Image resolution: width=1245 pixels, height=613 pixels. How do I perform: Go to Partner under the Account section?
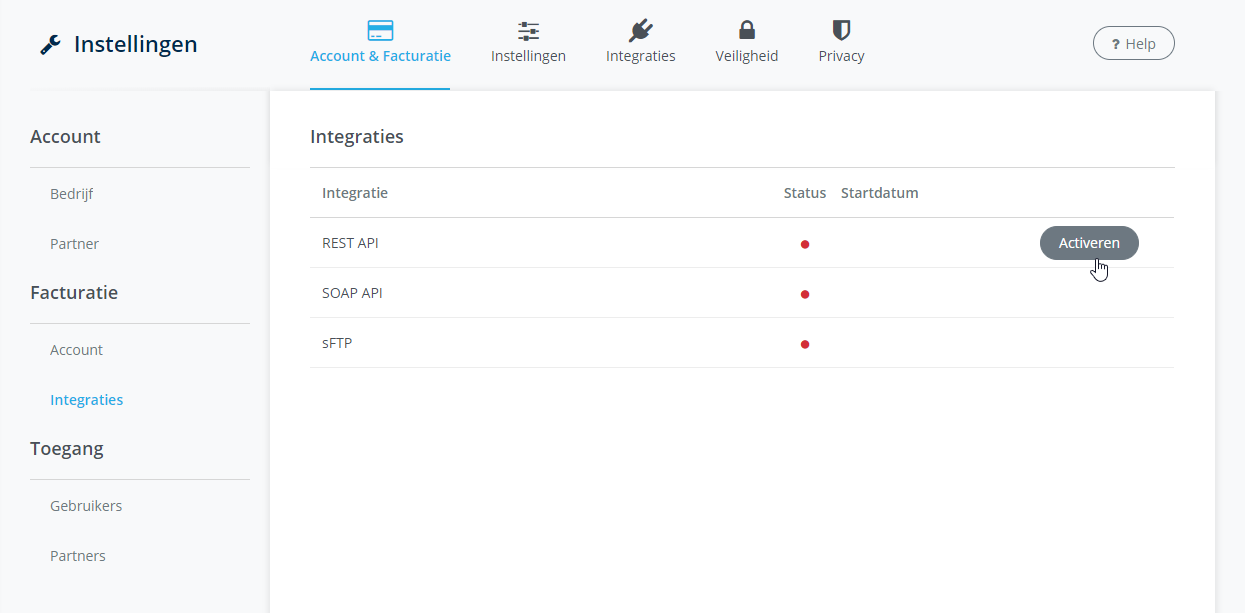[x=74, y=244]
